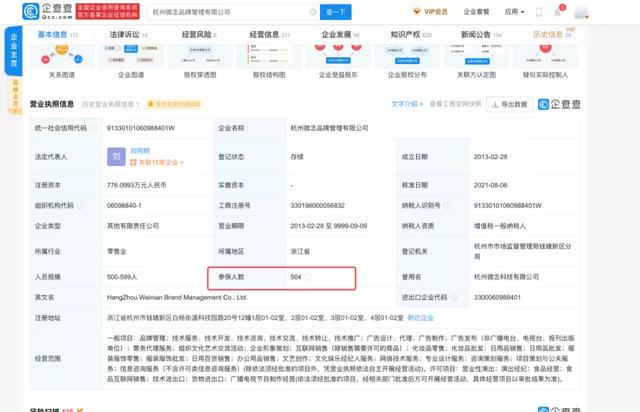Open 附近企业 link after address
This screenshot has width=640, height=412.
[x=420, y=318]
